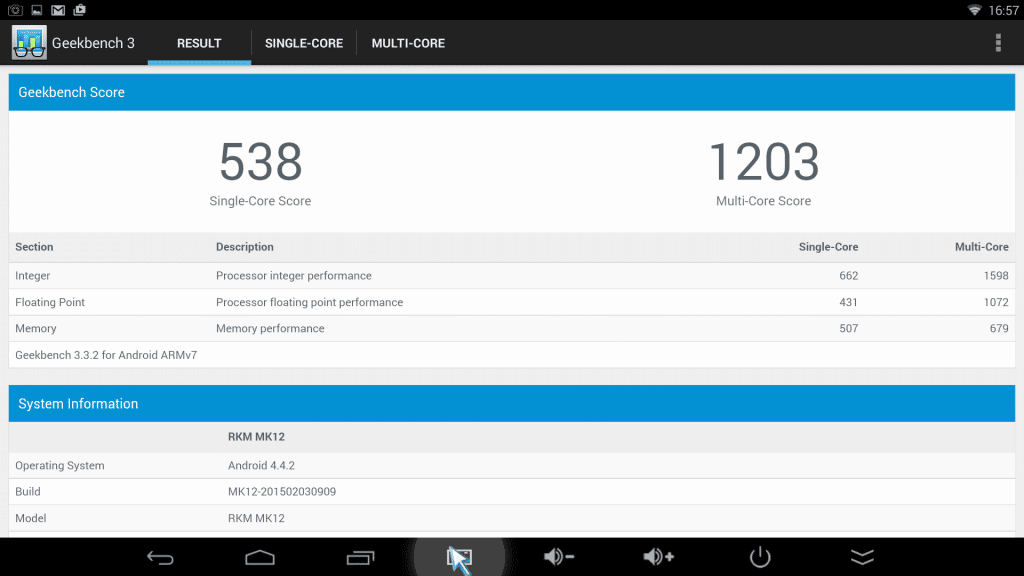Open the recent apps button
1024x576 pixels.
click(x=360, y=557)
